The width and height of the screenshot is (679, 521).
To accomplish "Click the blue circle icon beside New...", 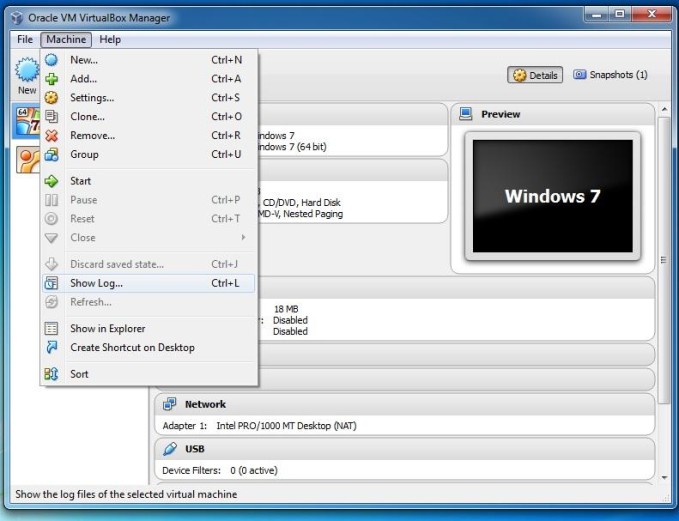I will pyautogui.click(x=52, y=60).
